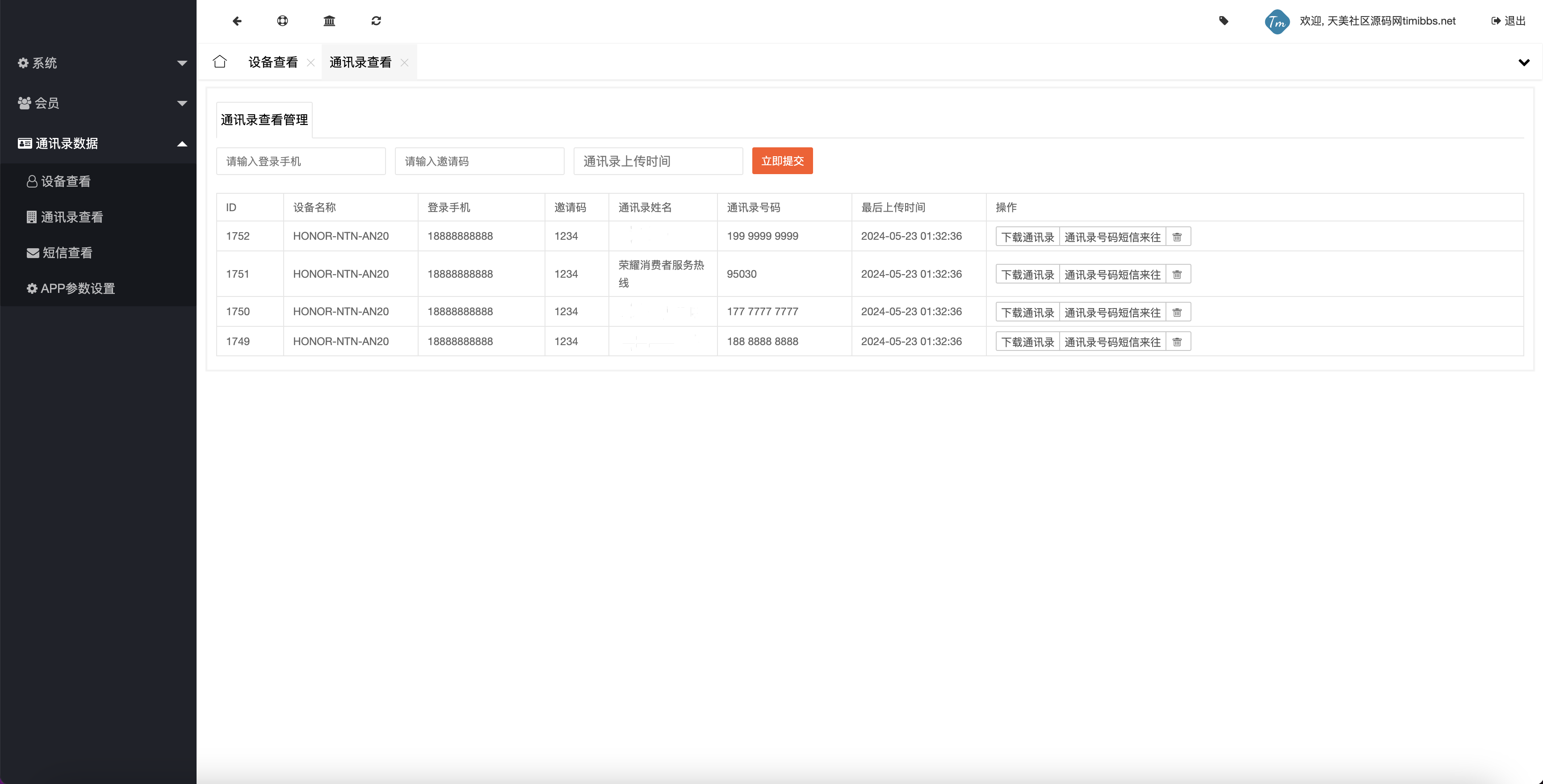Select the 通讯录查看 tab

click(x=360, y=62)
